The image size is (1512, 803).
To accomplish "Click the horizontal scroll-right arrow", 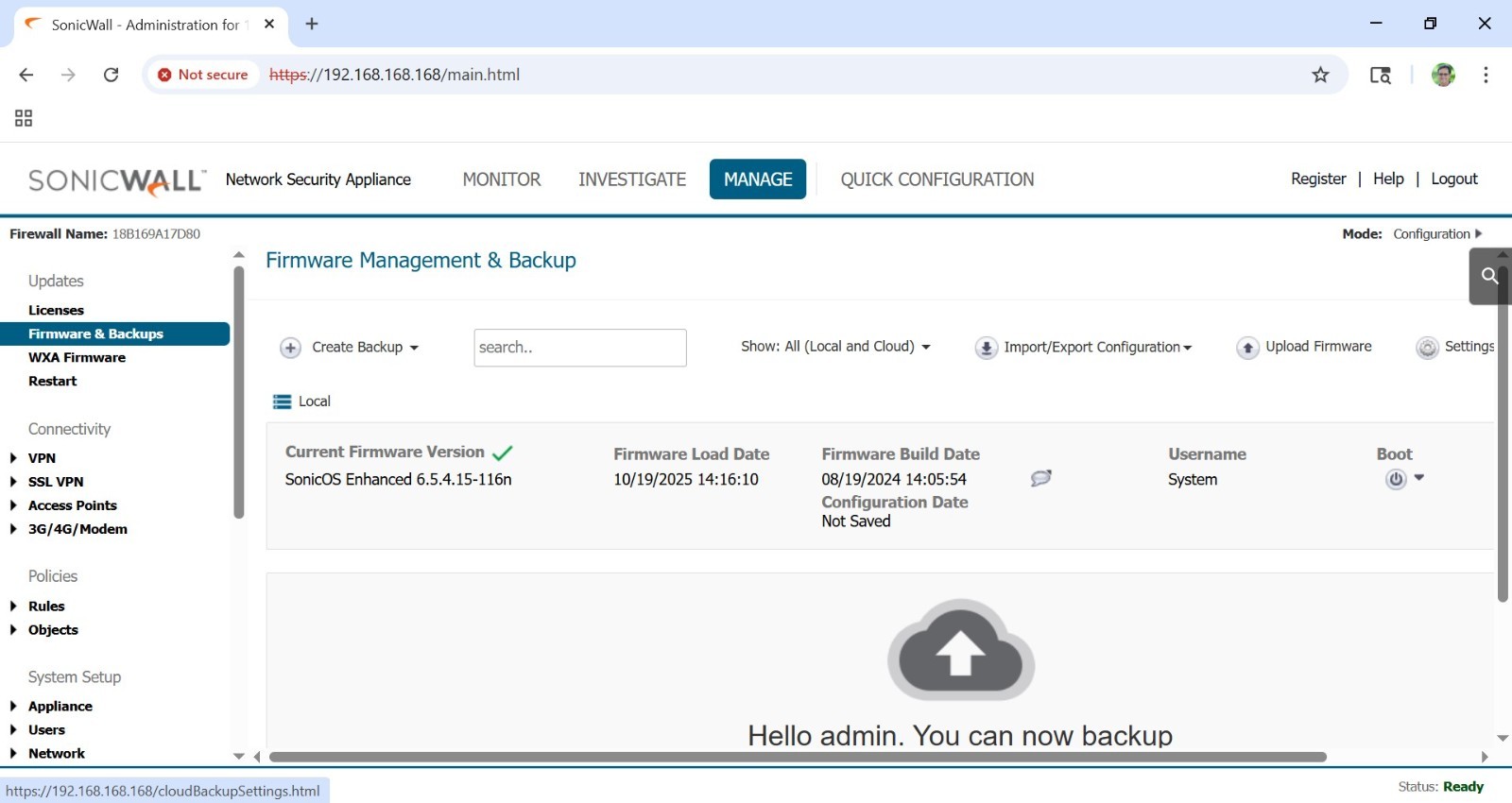I will [1485, 757].
